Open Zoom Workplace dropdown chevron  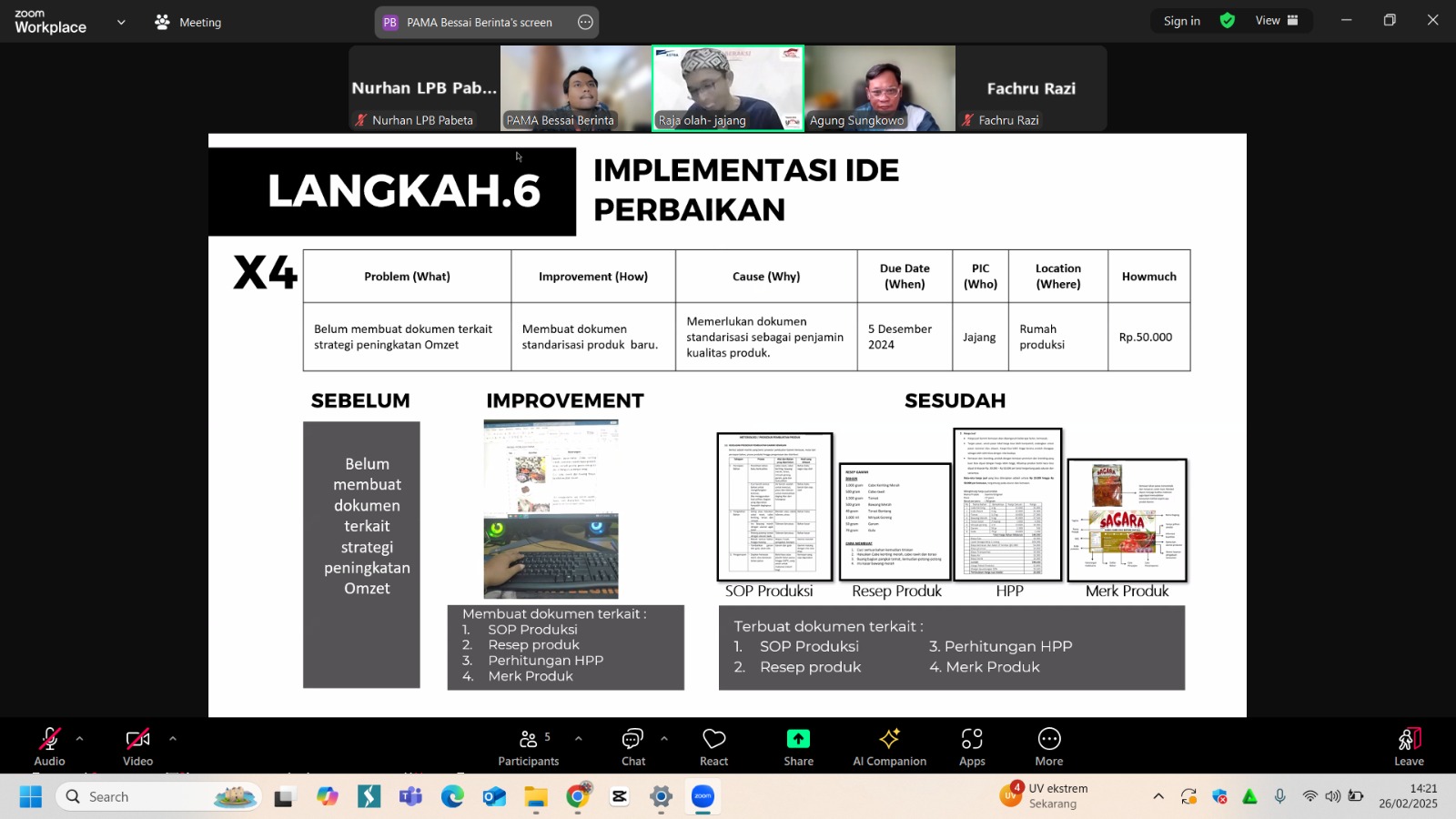[121, 22]
